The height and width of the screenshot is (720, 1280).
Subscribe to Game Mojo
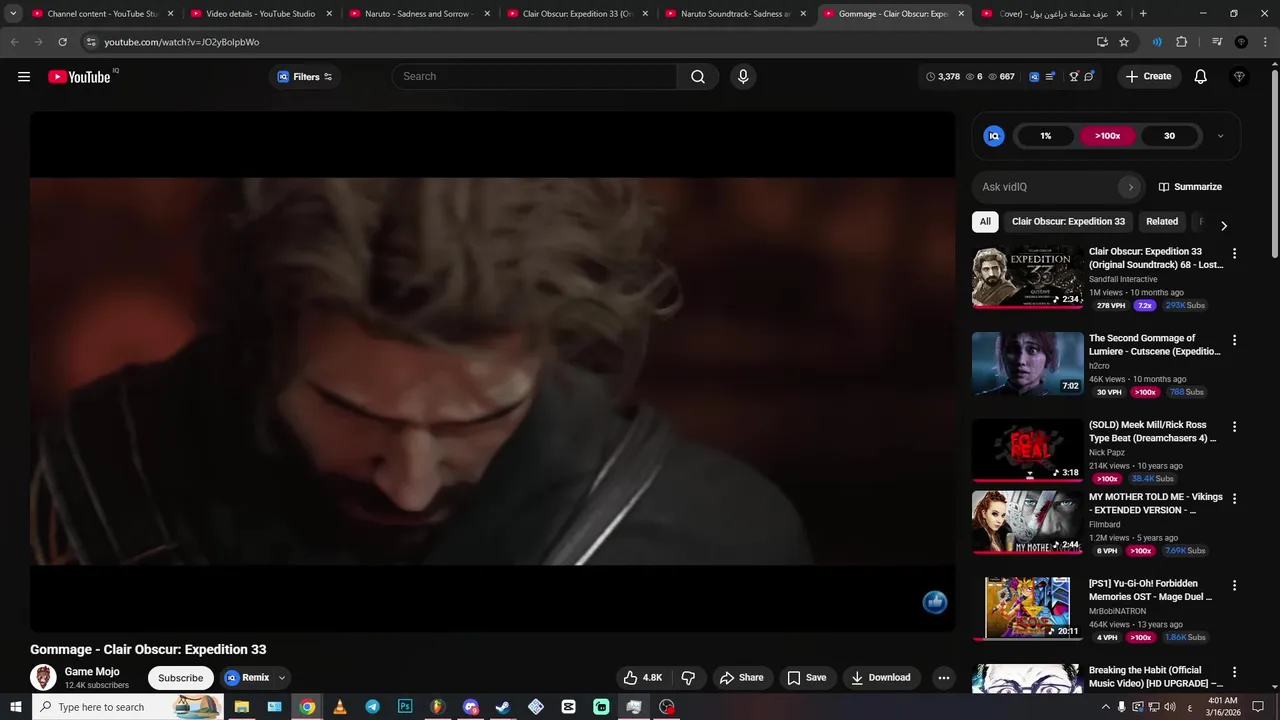point(180,678)
